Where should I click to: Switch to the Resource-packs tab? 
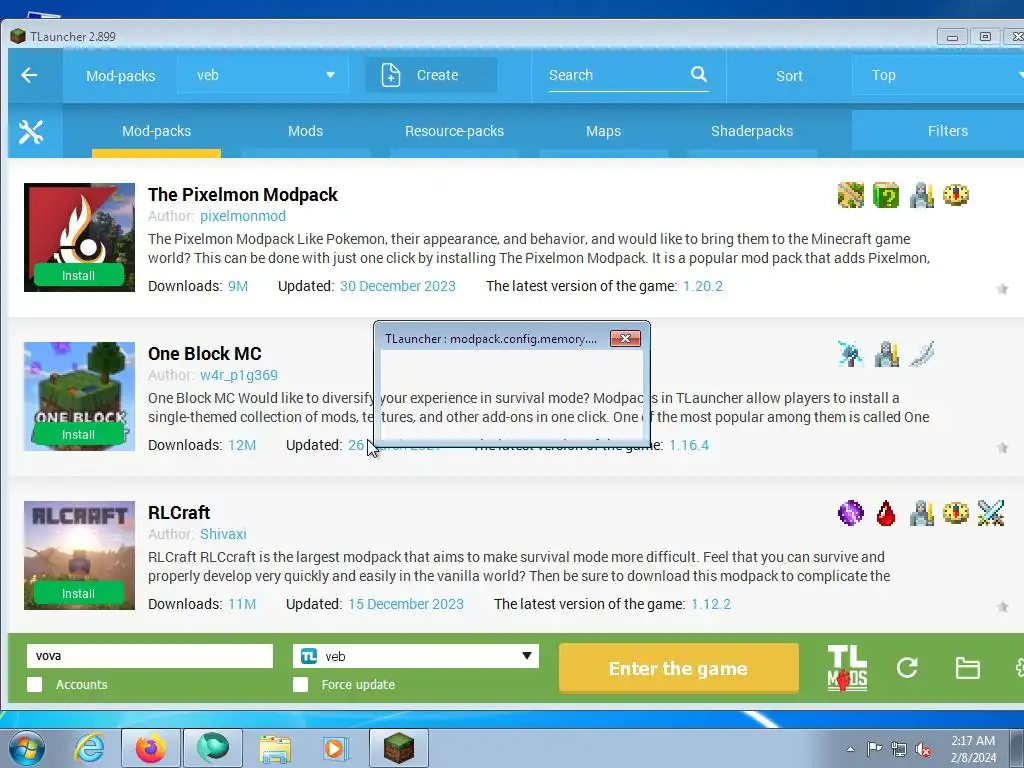pyautogui.click(x=455, y=131)
